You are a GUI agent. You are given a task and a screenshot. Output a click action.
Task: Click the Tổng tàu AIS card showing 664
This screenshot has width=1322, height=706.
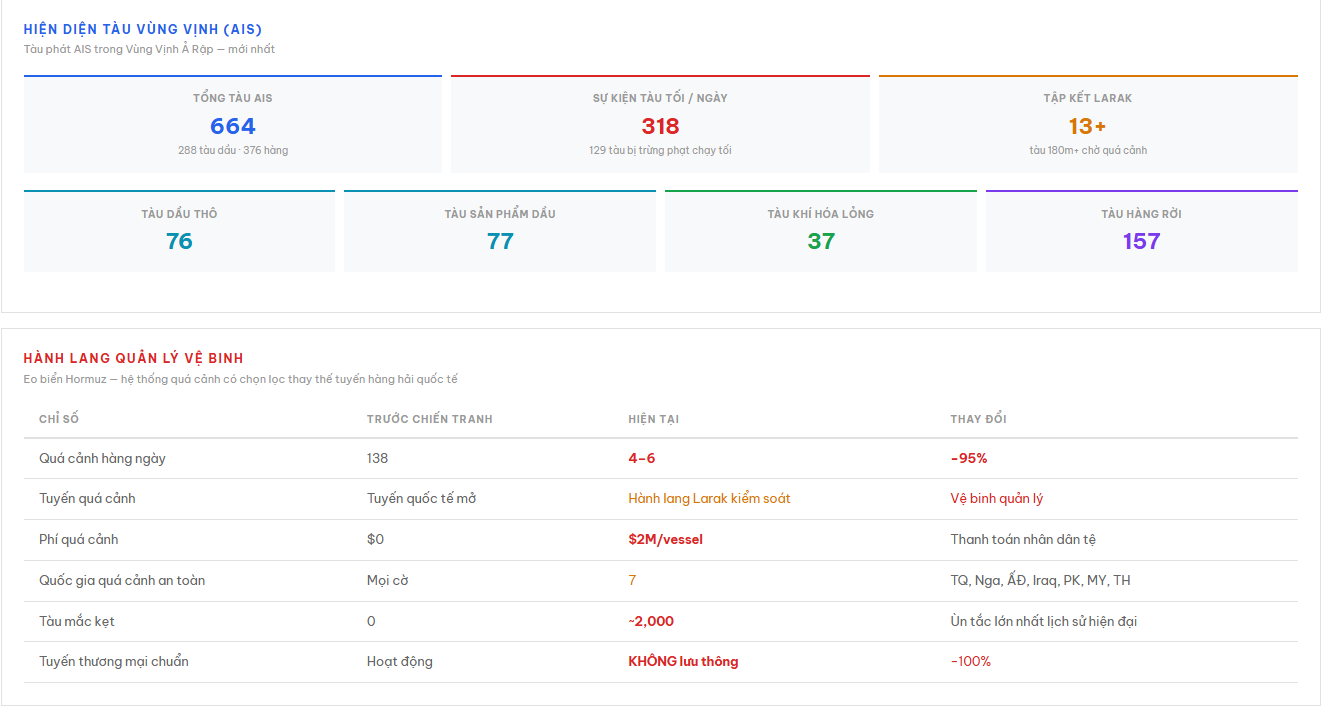(x=232, y=125)
